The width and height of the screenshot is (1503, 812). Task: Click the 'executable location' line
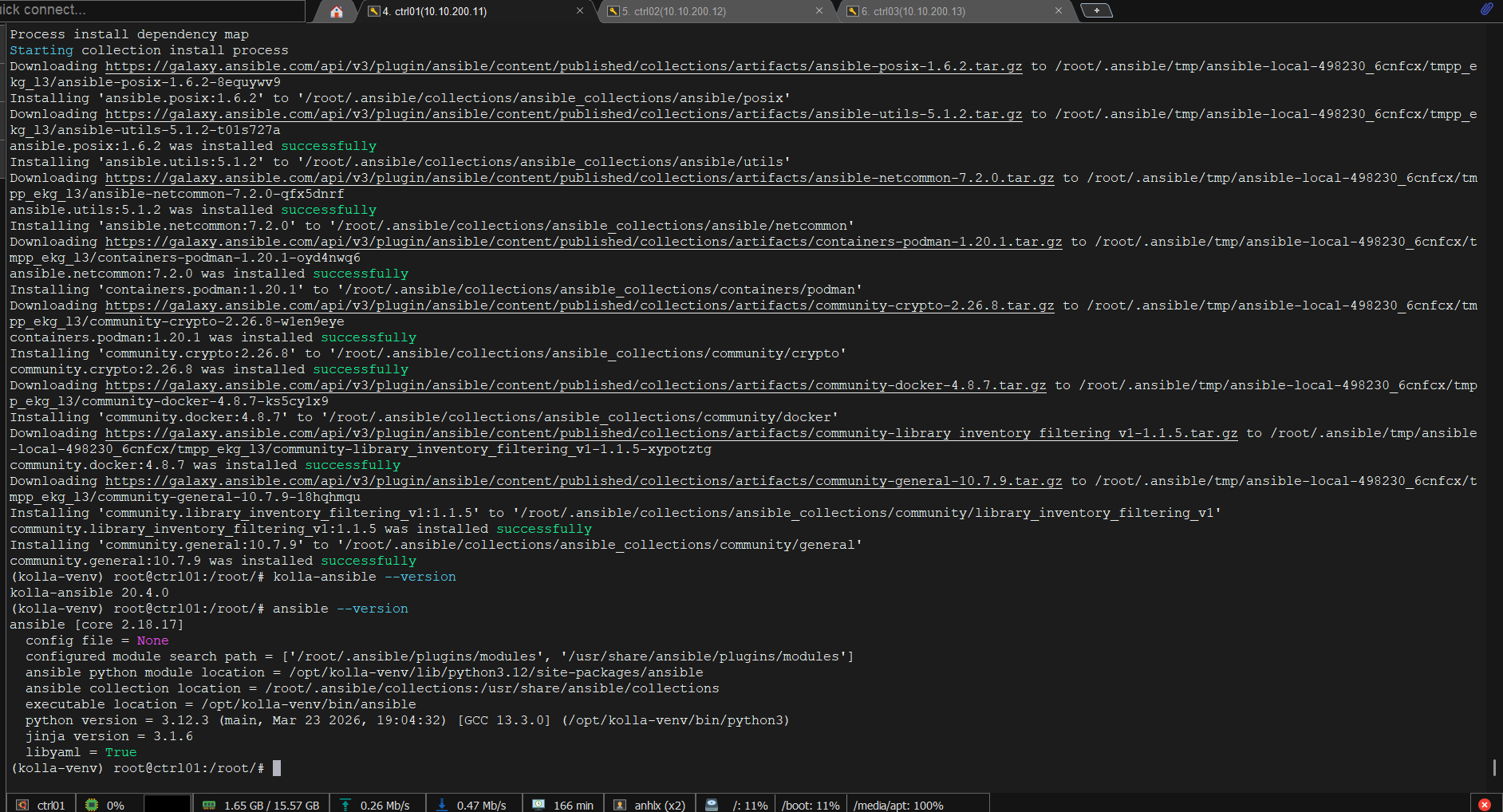[x=221, y=704]
